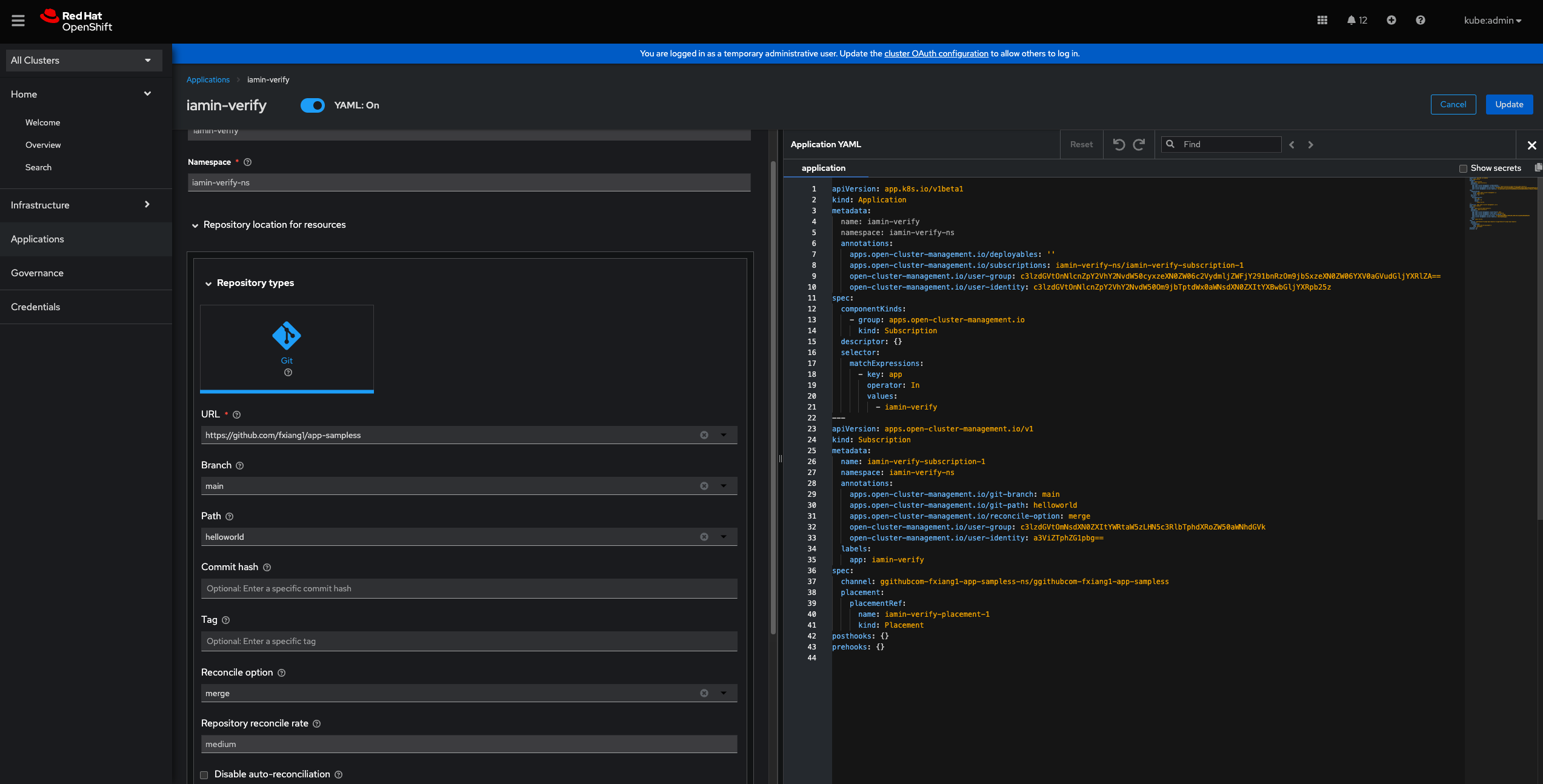
Task: Collapse the Repository types section
Action: [x=208, y=284]
